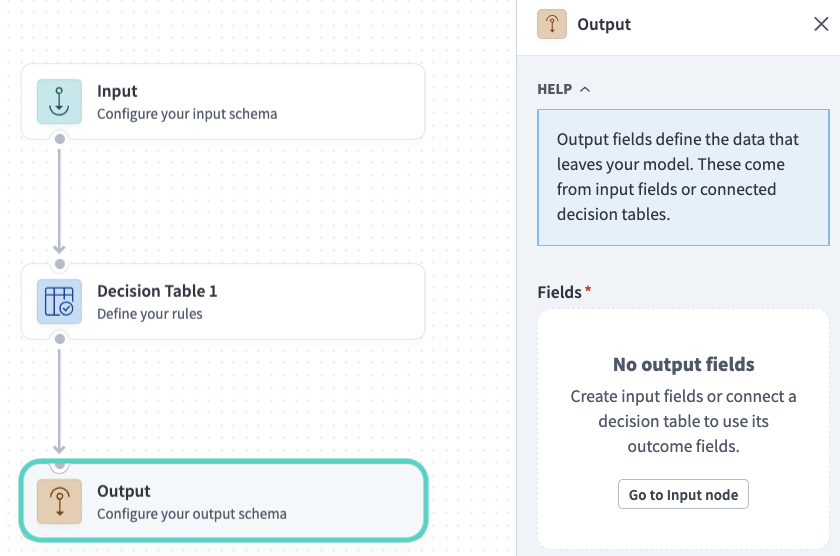Screen dimensions: 840x556
Task: Click the Output node icon on canvas
Action: click(x=59, y=502)
